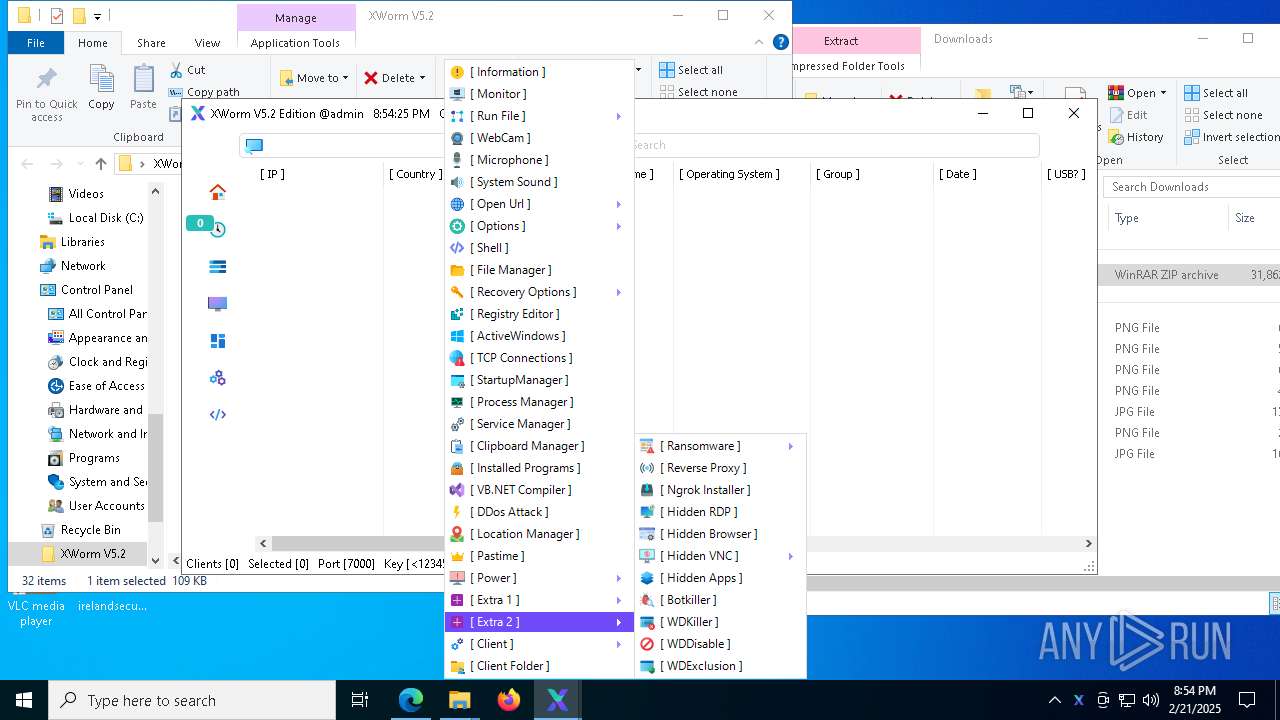Open the WebCam menu entry
The width and height of the screenshot is (1280, 720).
tap(539, 138)
